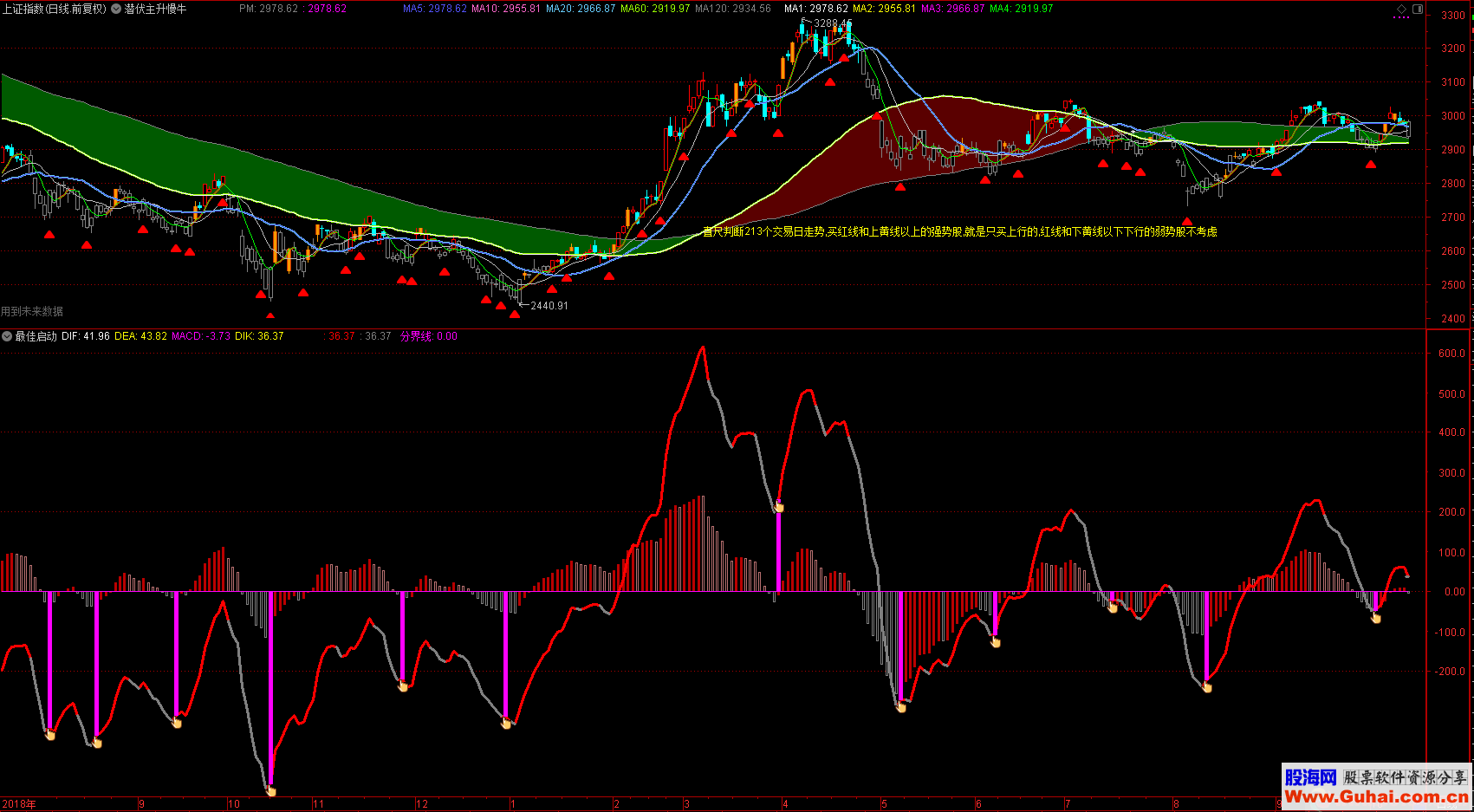Select the 潜伏主升慢牛 indicator name

pyautogui.click(x=155, y=9)
